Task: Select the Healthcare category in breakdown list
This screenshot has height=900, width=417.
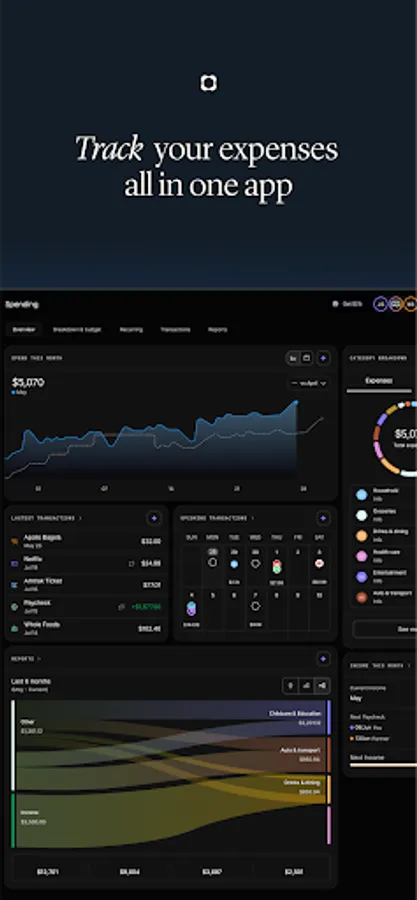Action: [x=383, y=556]
